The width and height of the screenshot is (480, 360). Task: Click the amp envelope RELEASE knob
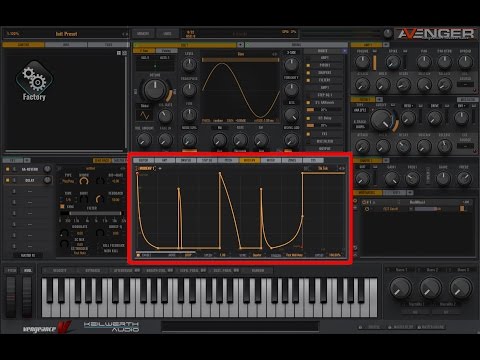click(444, 85)
